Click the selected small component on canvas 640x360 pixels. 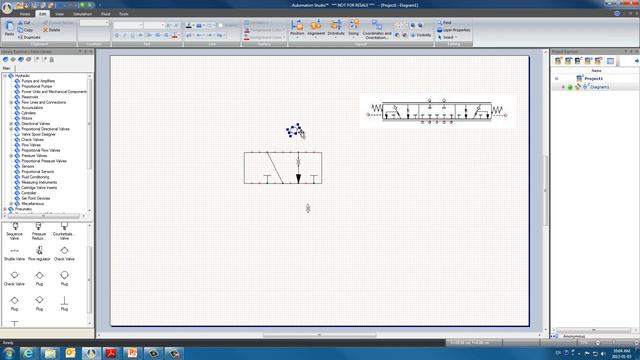coord(294,130)
